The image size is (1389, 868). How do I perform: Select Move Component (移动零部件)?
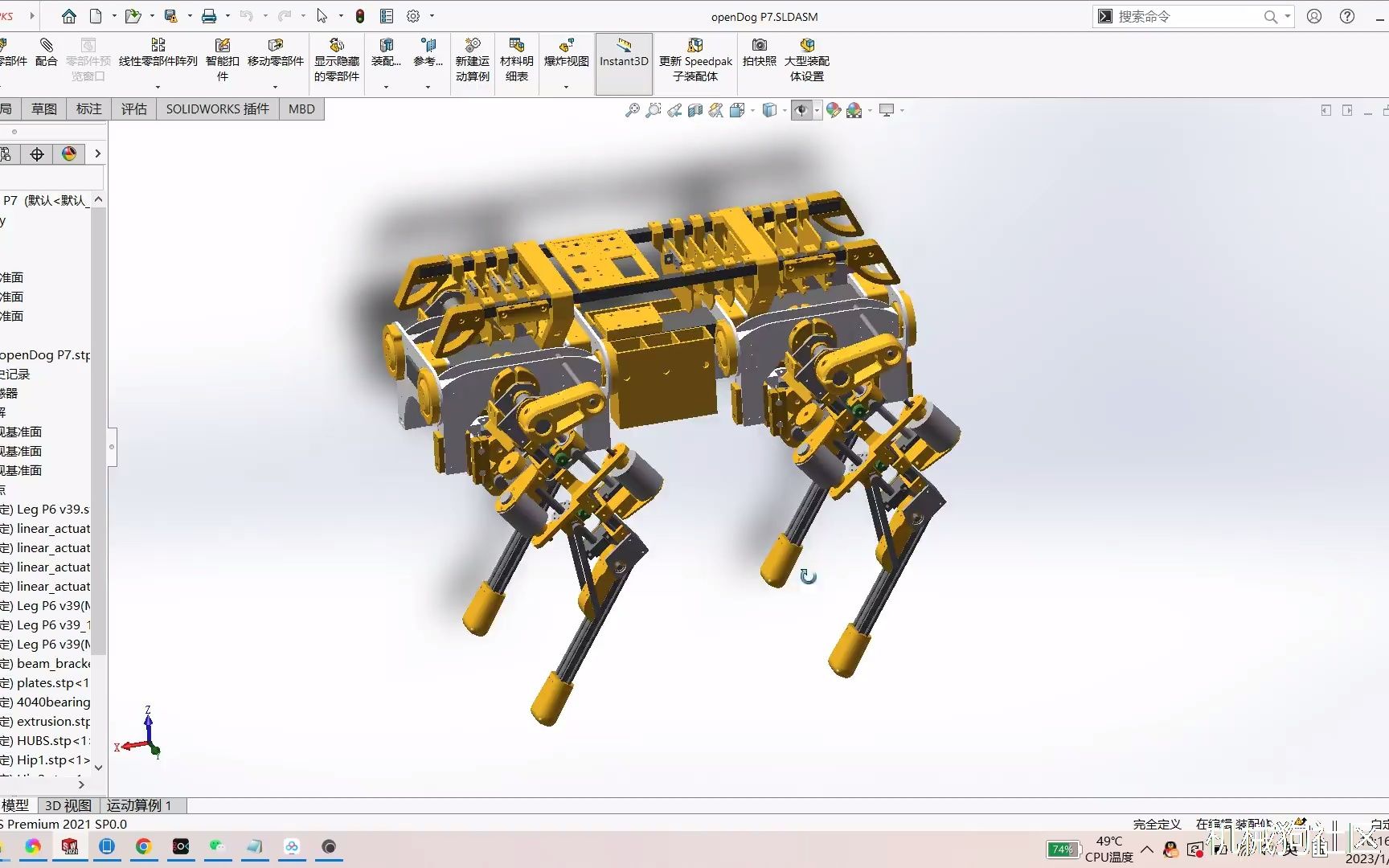point(276,53)
